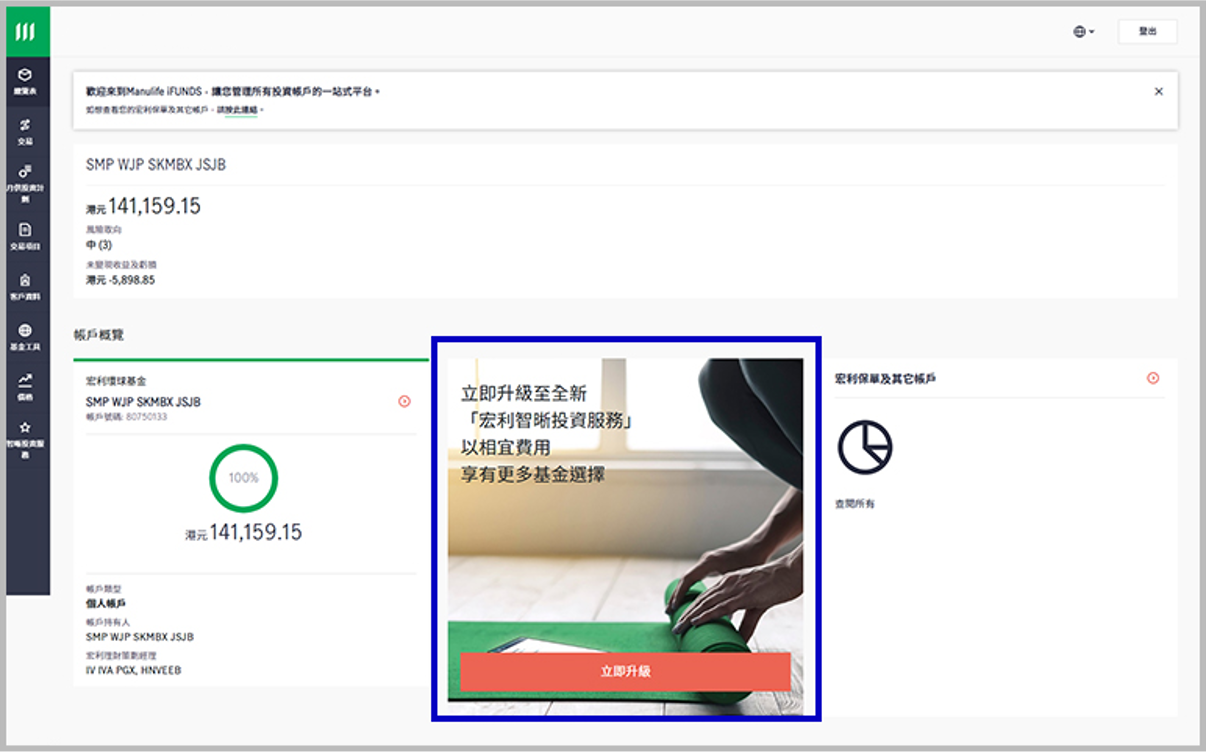The image size is (1209, 752).
Task: Click the 立即升級 upgrade button
Action: click(626, 671)
